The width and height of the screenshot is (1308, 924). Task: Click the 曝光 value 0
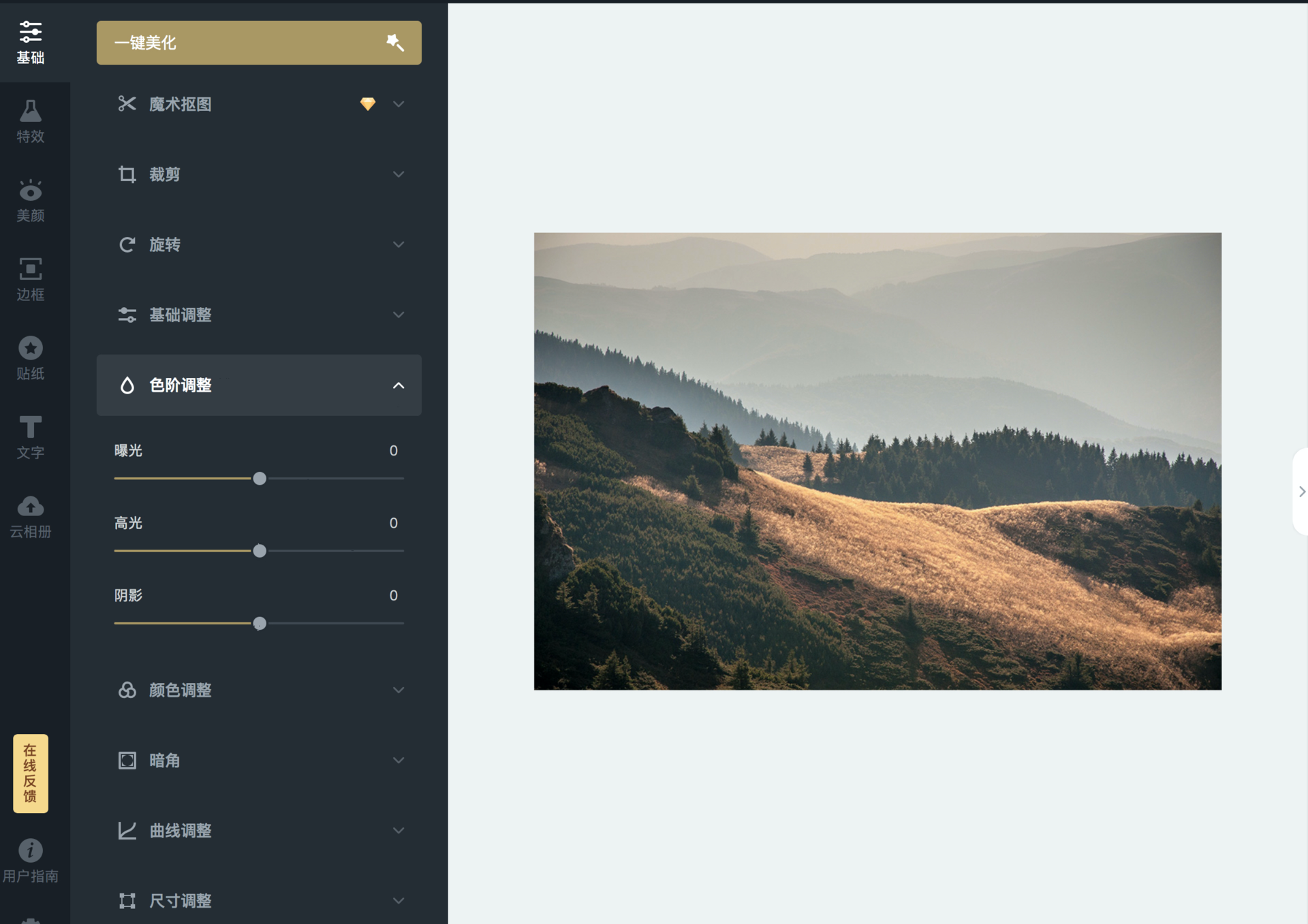(x=394, y=451)
